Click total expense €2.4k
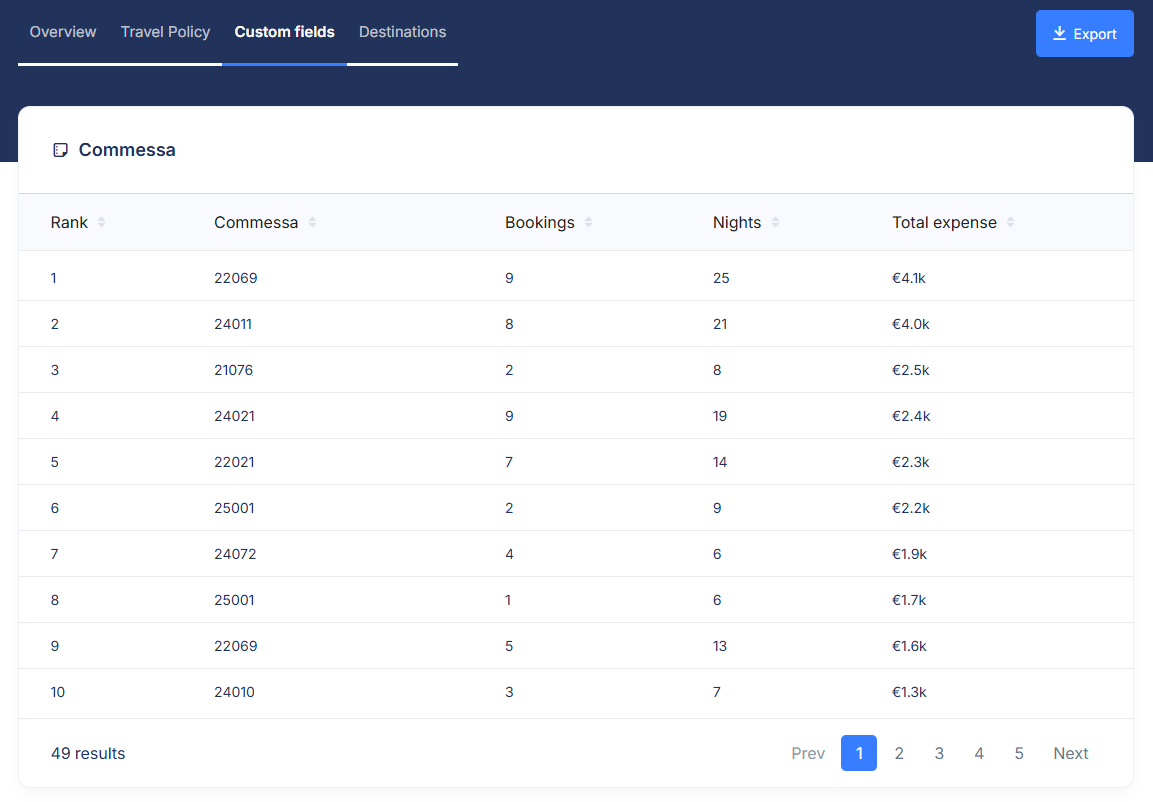This screenshot has width=1153, height=802. tap(911, 416)
